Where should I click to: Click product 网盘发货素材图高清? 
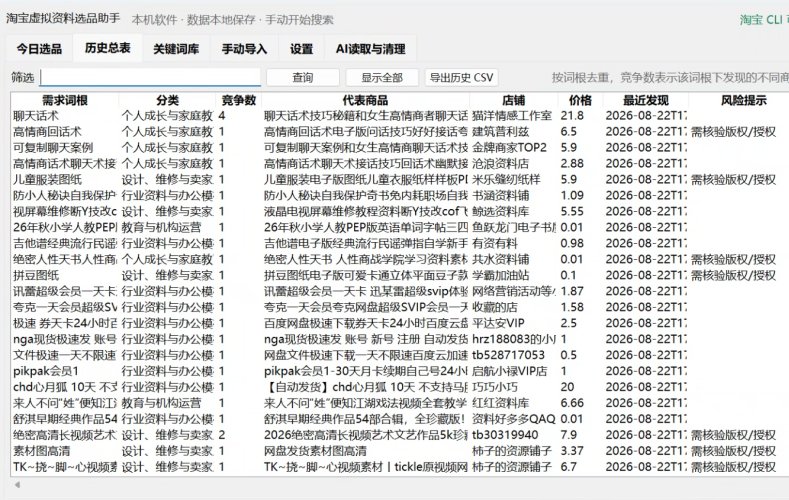[x=315, y=451]
